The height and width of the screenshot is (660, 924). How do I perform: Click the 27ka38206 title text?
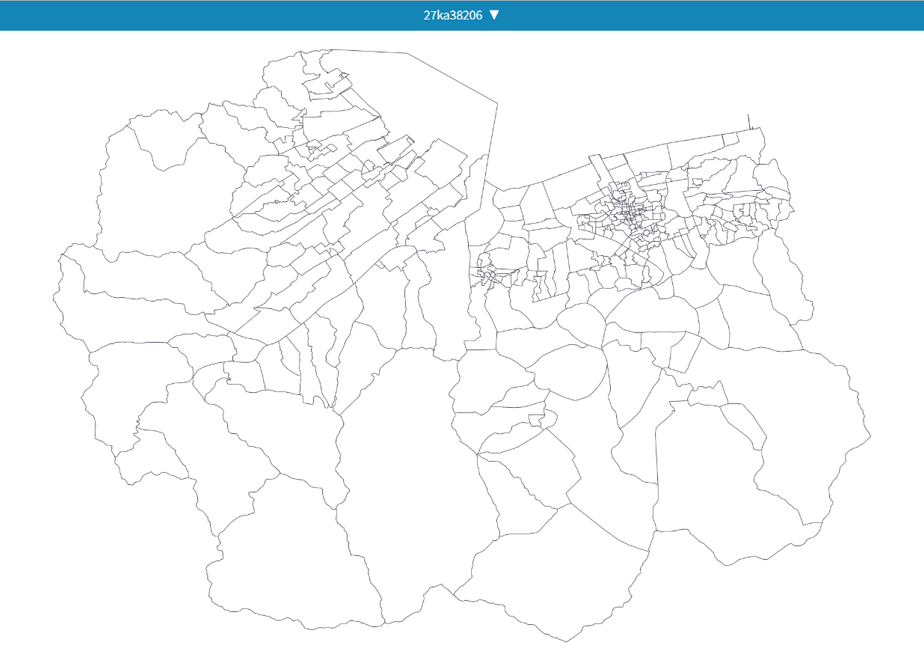453,15
